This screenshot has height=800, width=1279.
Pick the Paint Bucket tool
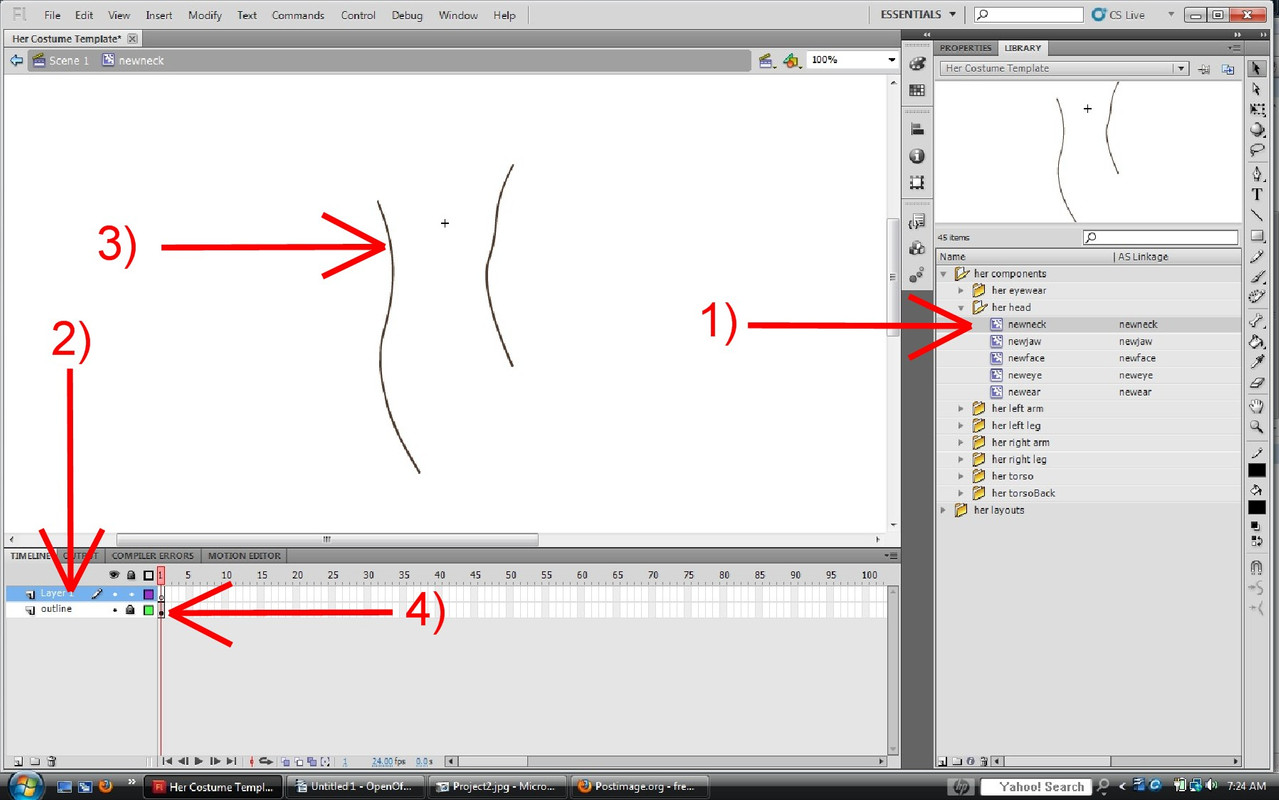tap(1257, 342)
